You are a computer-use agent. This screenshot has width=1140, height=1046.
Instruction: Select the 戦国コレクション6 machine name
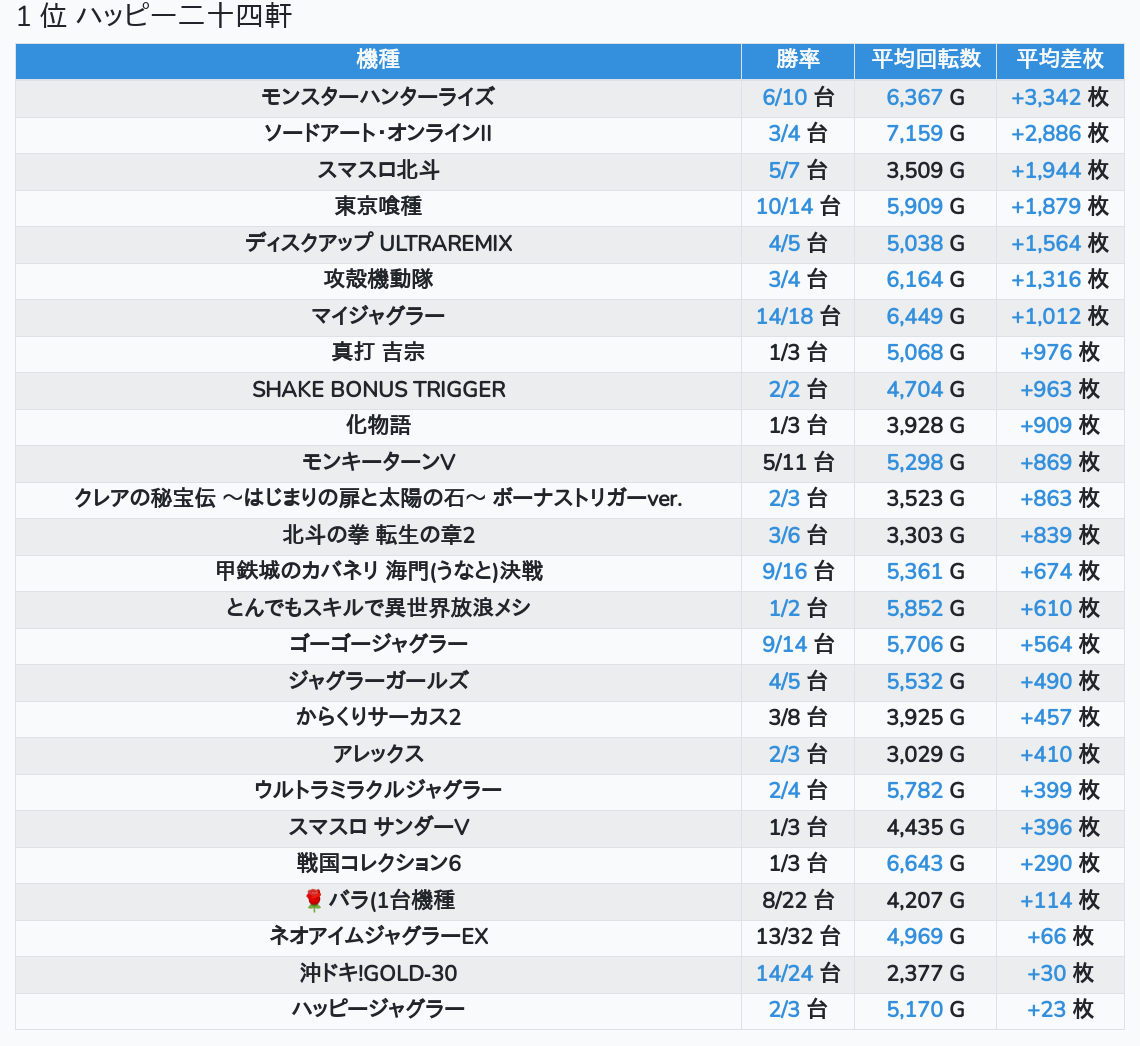point(378,864)
